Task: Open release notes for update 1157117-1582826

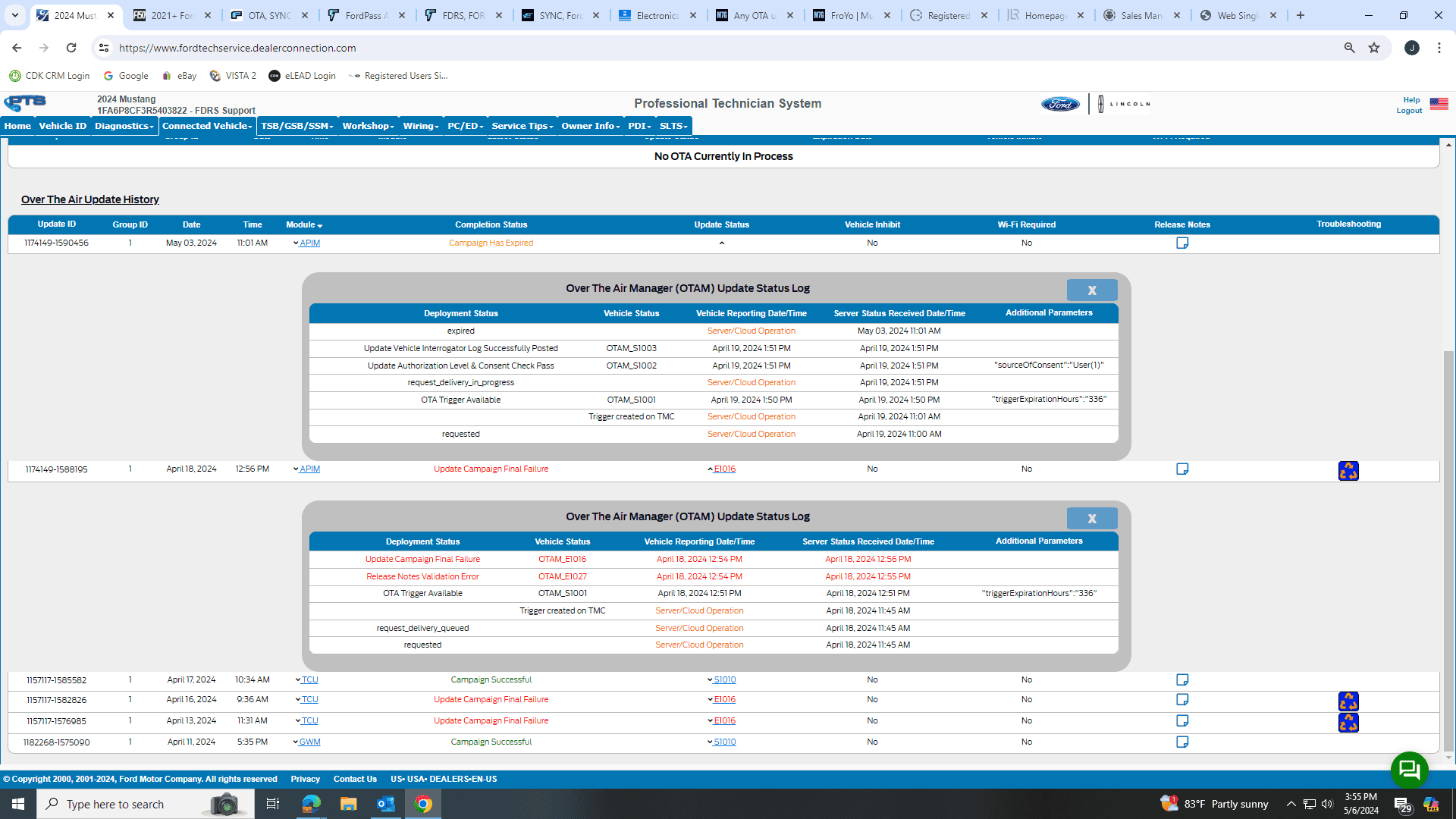Action: pyautogui.click(x=1182, y=699)
